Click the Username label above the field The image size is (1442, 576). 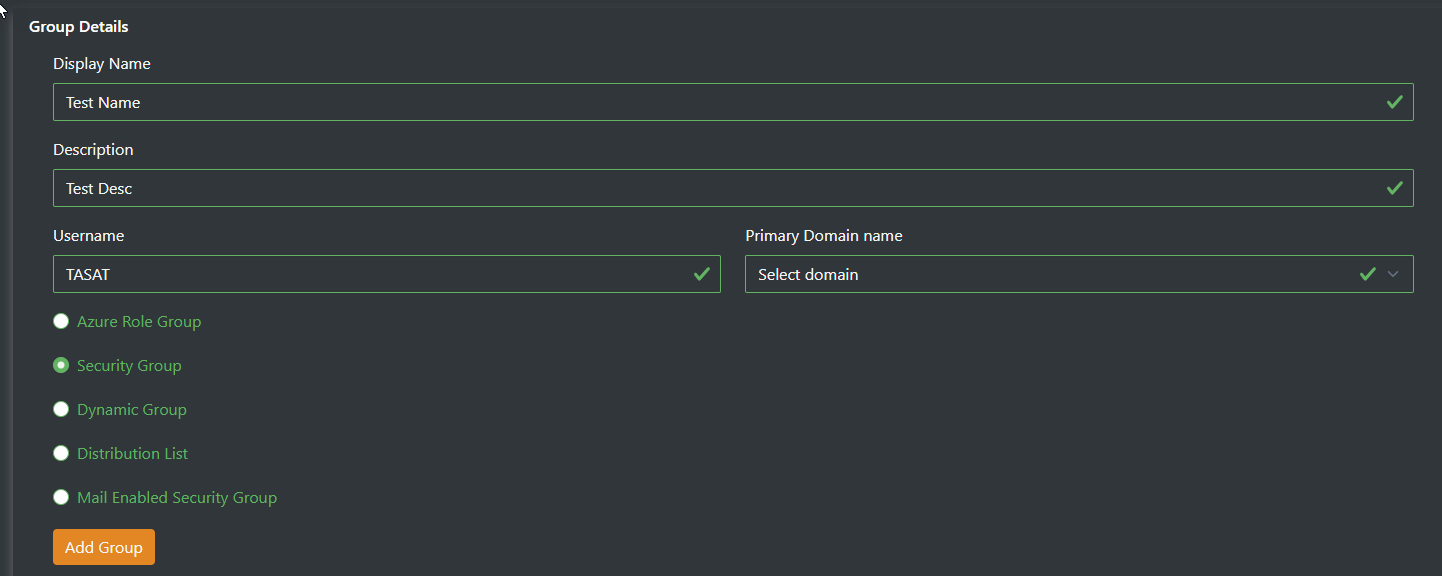coord(88,235)
